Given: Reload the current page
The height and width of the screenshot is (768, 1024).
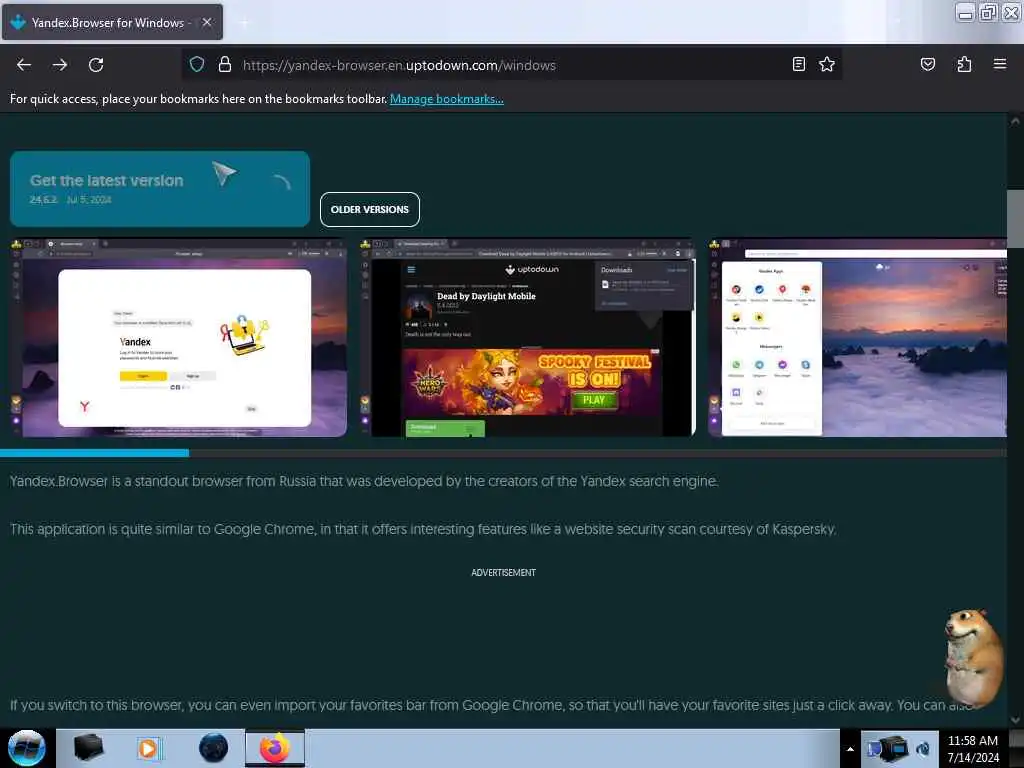Looking at the screenshot, I should [x=96, y=65].
